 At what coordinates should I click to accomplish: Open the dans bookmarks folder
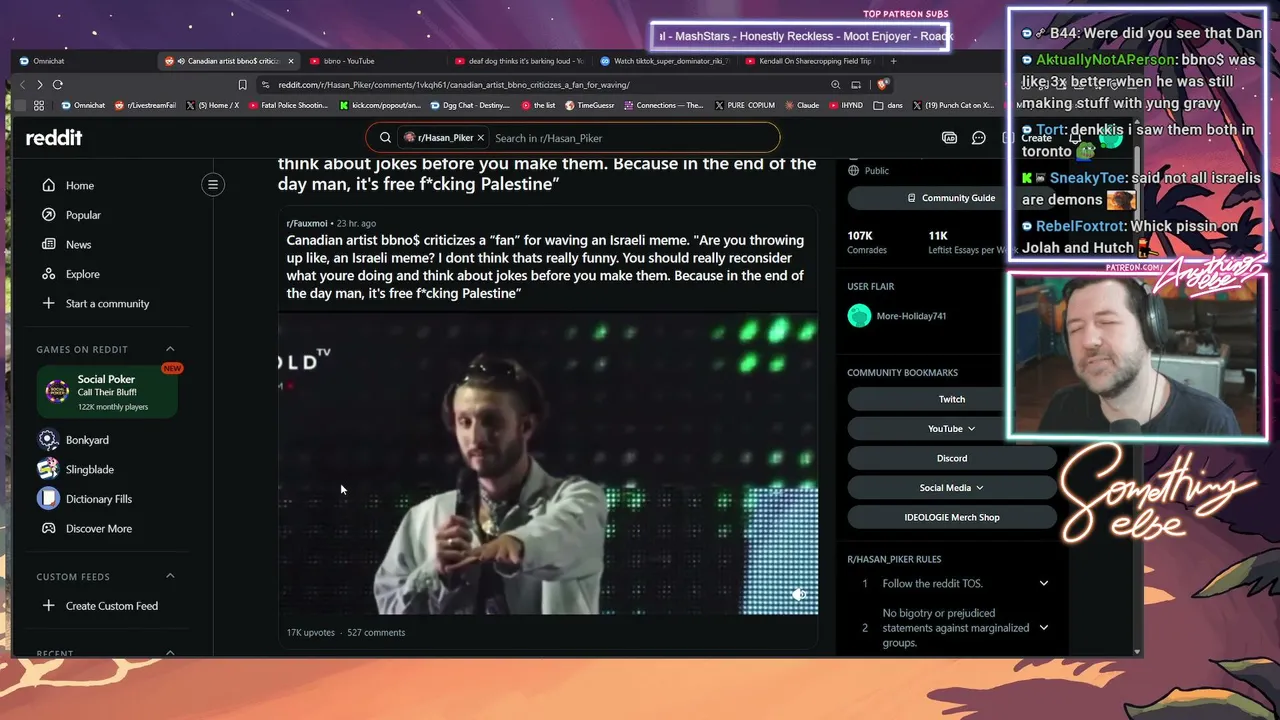coord(887,105)
